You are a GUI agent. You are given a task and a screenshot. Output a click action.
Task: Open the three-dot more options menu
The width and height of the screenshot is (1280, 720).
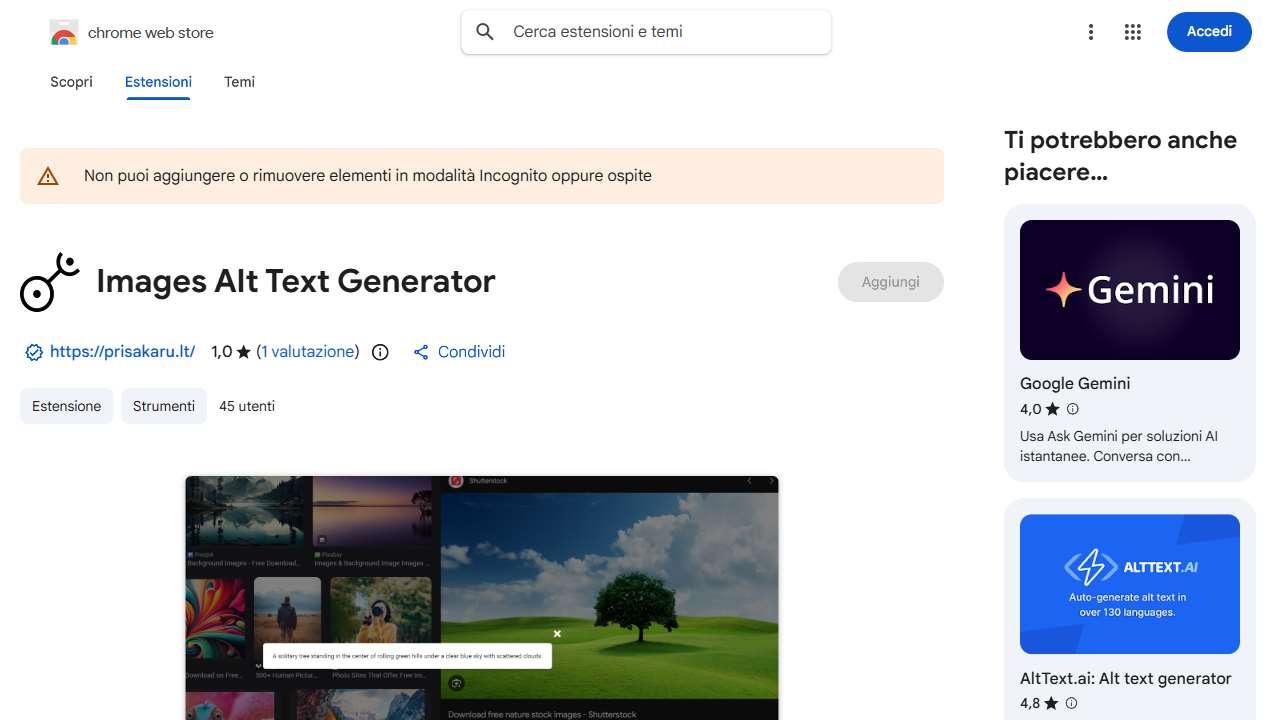click(1091, 32)
